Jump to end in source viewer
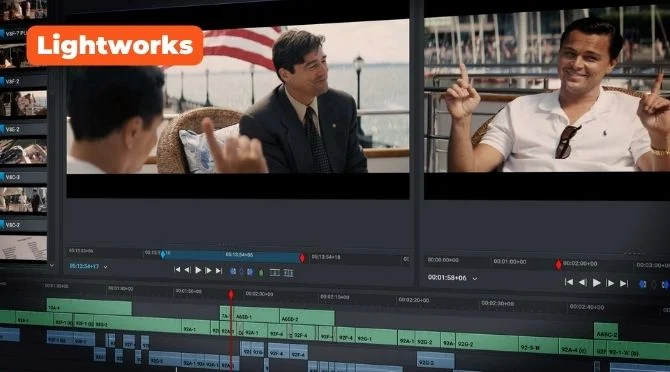 [219, 271]
